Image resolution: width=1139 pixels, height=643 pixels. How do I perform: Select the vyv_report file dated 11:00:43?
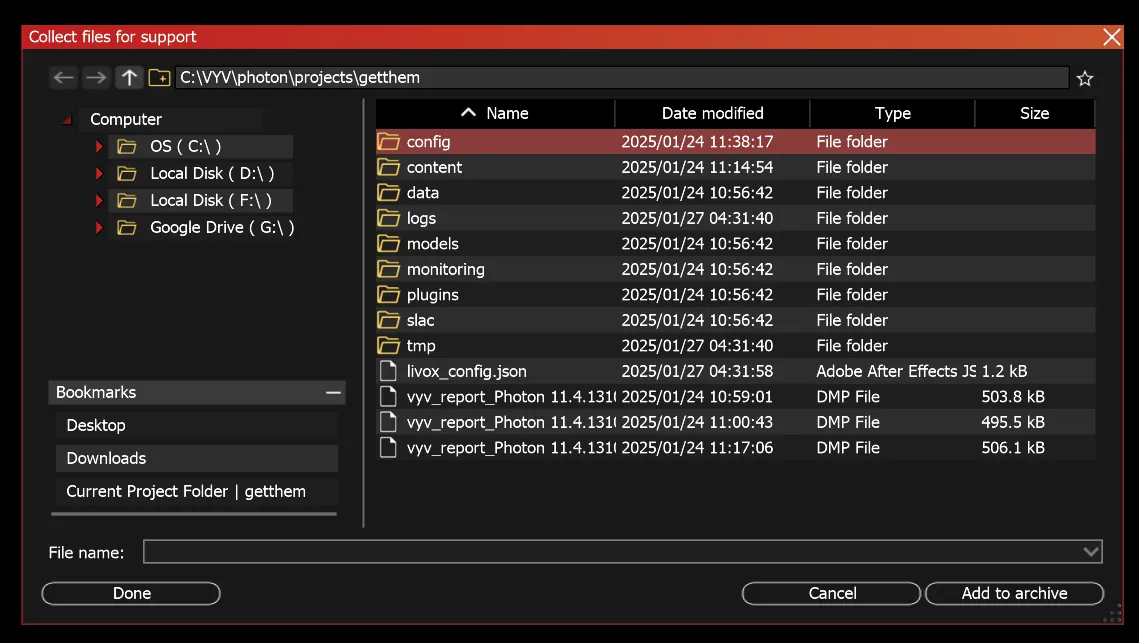coord(511,422)
